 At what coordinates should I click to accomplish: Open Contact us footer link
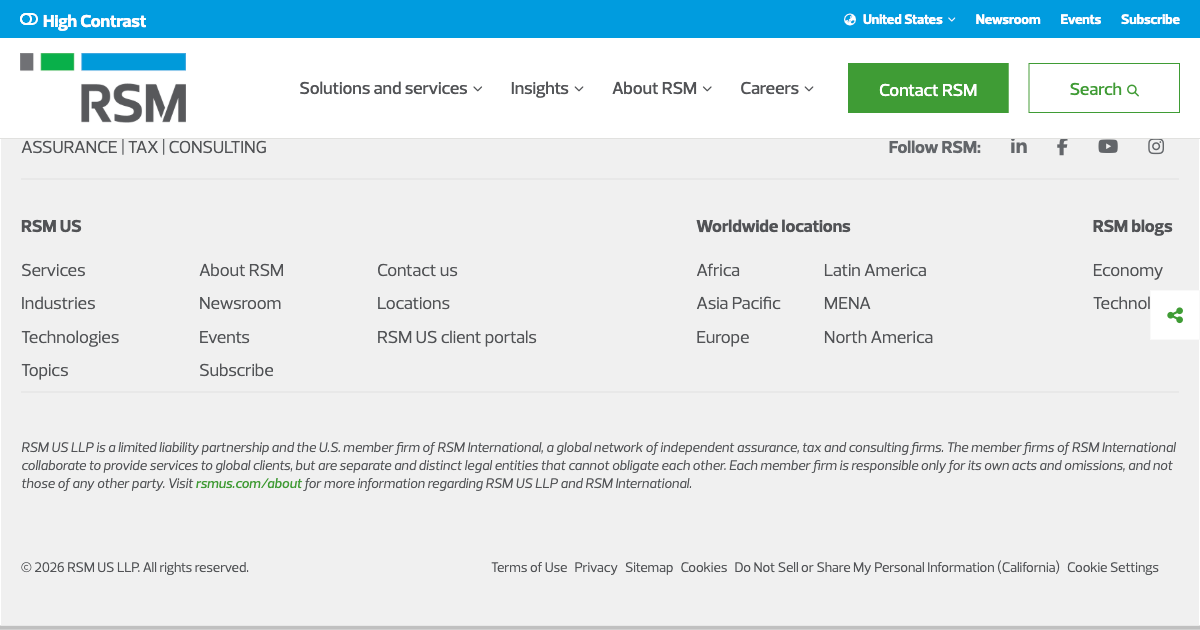[417, 270]
